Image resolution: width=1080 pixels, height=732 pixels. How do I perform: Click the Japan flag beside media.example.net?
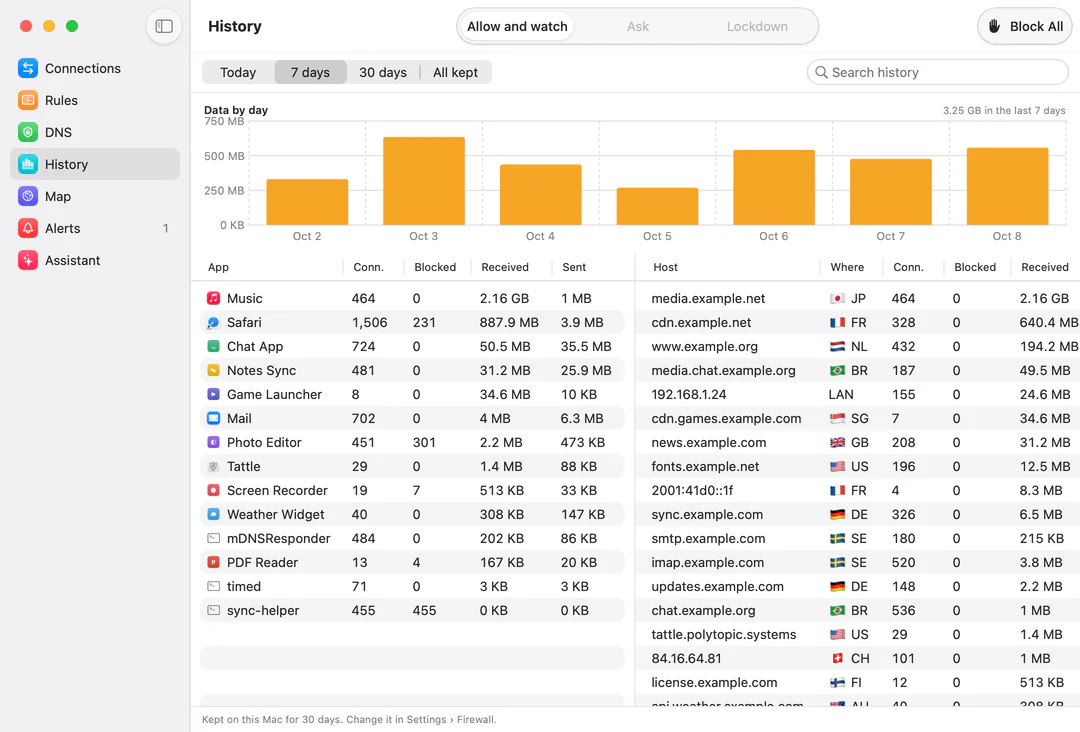[838, 298]
